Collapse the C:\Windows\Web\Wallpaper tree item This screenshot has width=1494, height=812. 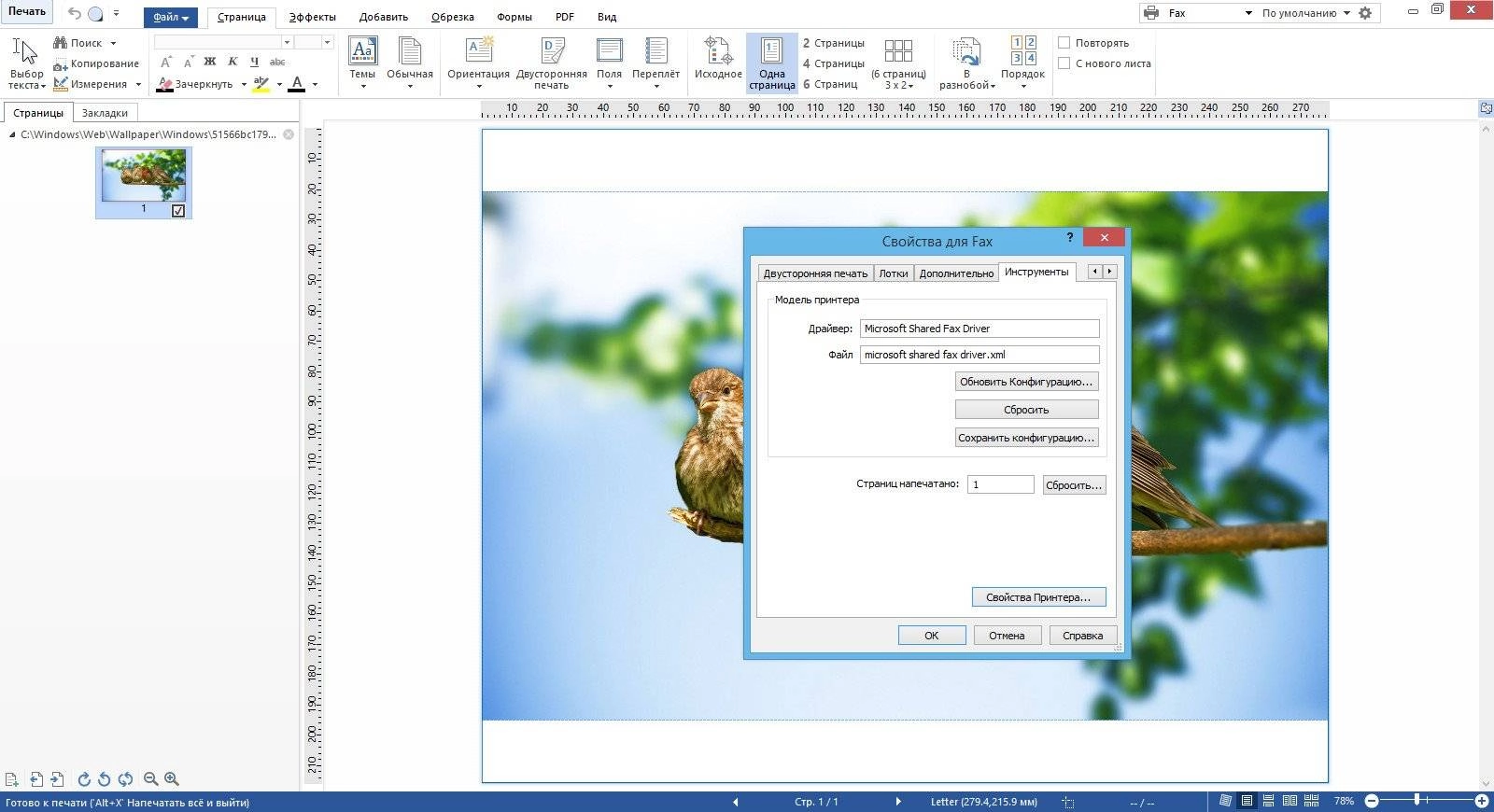[x=12, y=134]
